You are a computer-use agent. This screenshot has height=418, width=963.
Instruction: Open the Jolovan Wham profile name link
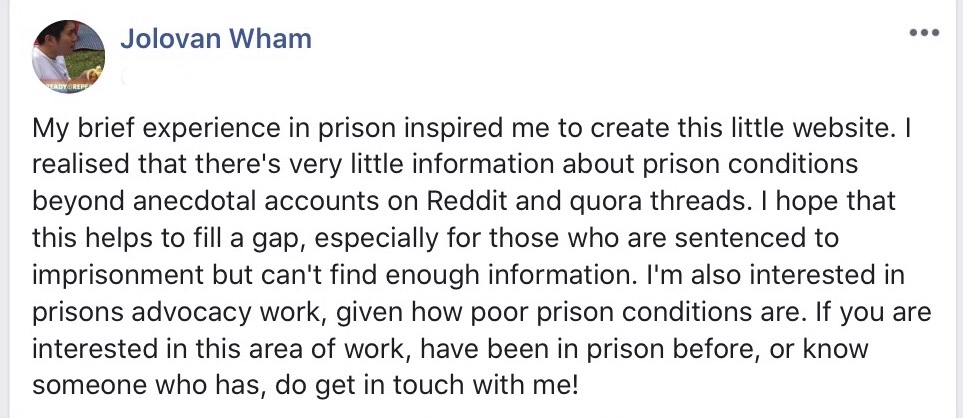click(216, 38)
